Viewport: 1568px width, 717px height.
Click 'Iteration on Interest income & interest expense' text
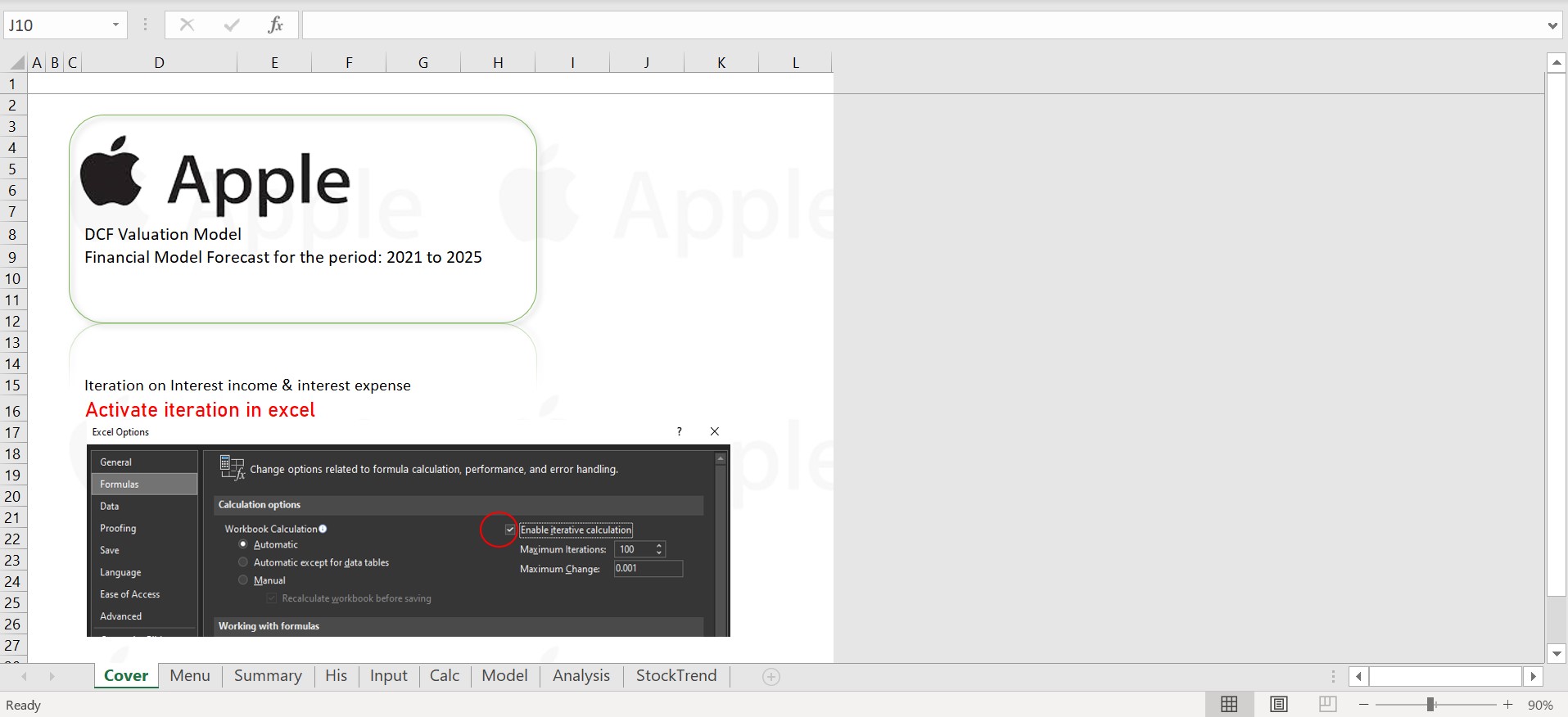pos(247,386)
